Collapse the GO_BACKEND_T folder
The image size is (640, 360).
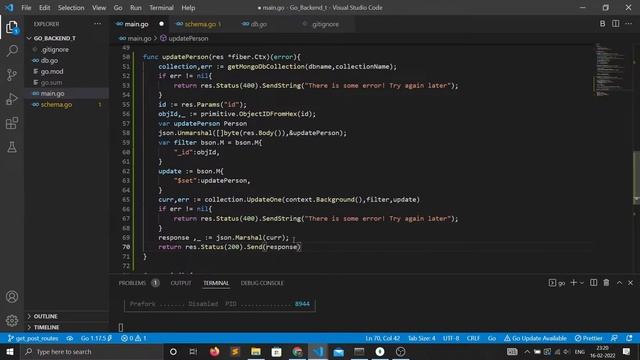pyautogui.click(x=54, y=38)
